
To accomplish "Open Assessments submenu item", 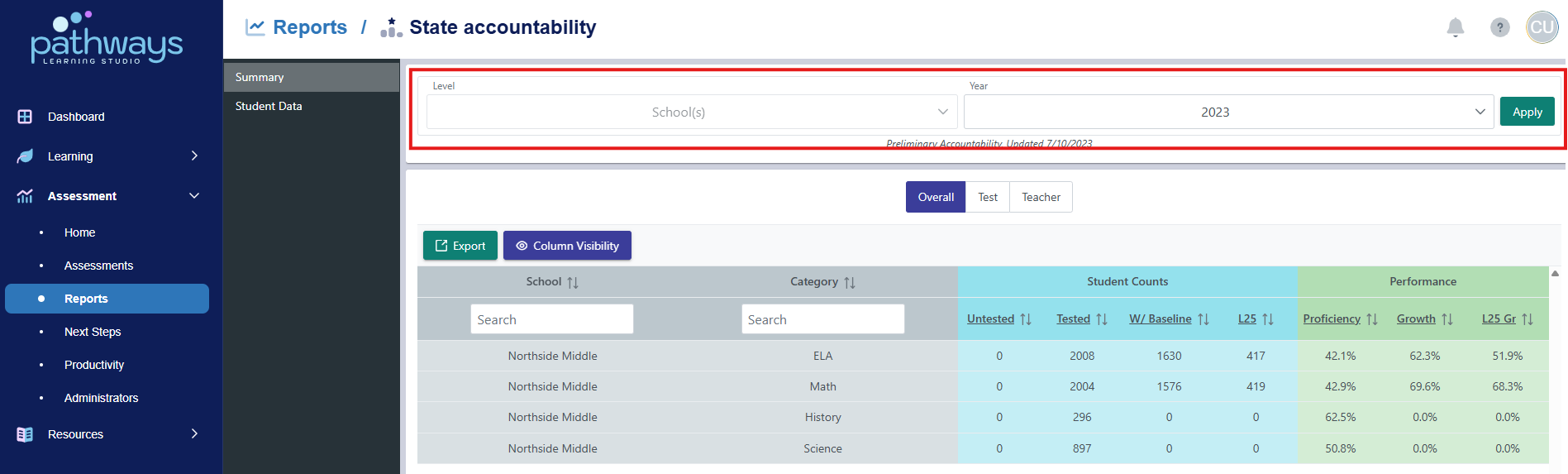I will click(x=98, y=266).
